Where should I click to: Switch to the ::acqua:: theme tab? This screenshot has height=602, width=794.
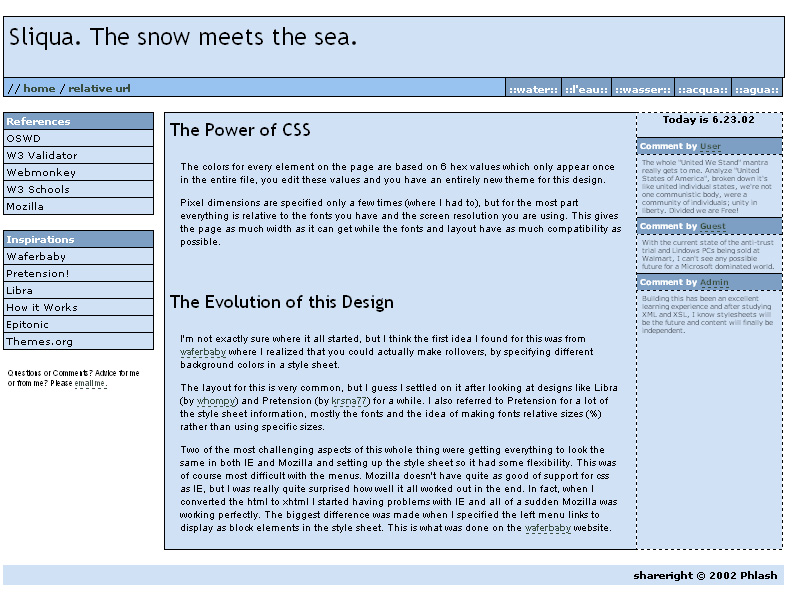(703, 89)
